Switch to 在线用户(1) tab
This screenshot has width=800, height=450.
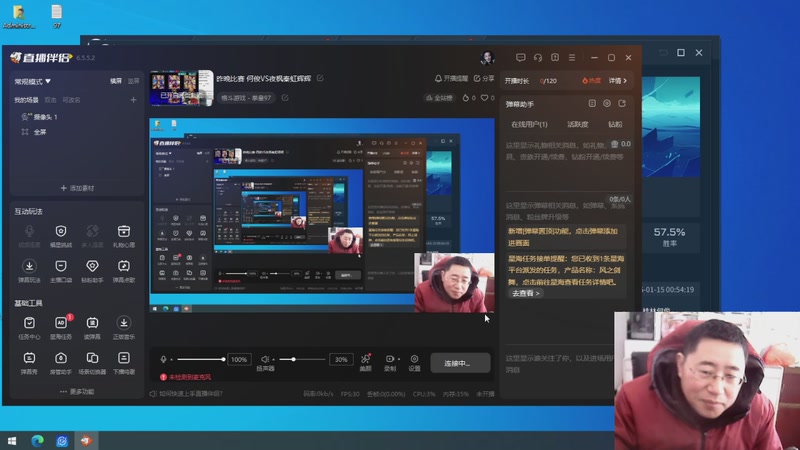[529, 124]
